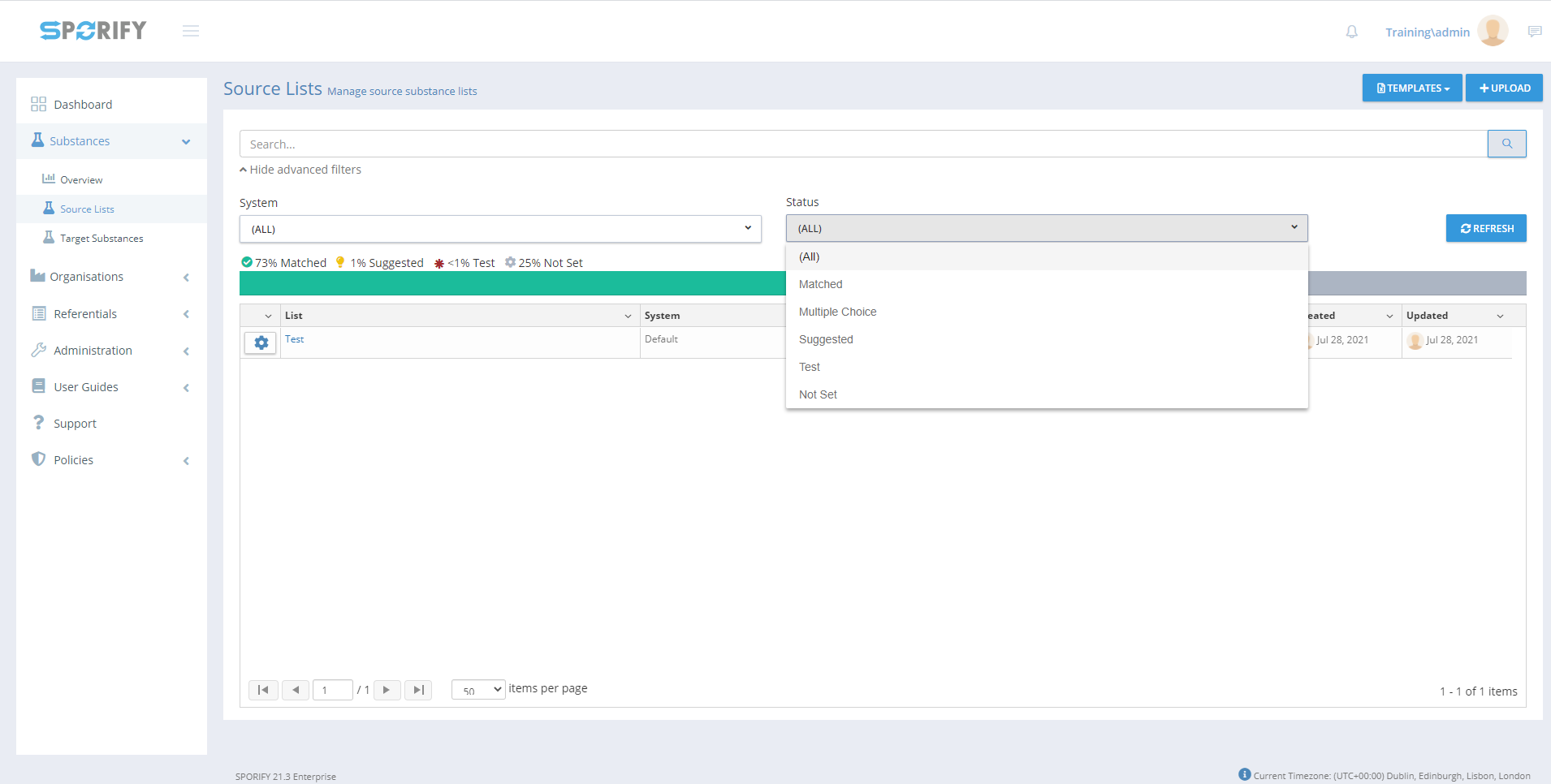Open the System filter dropdown
The width and height of the screenshot is (1551, 784).
pyautogui.click(x=500, y=229)
